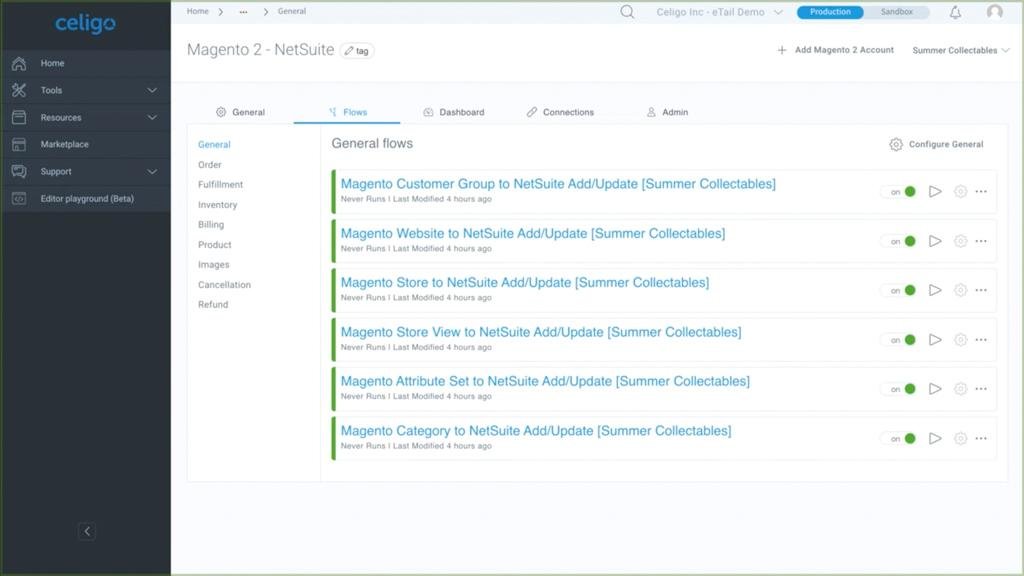
Task: Open settings gear for Magento Category flow
Action: coord(960,438)
